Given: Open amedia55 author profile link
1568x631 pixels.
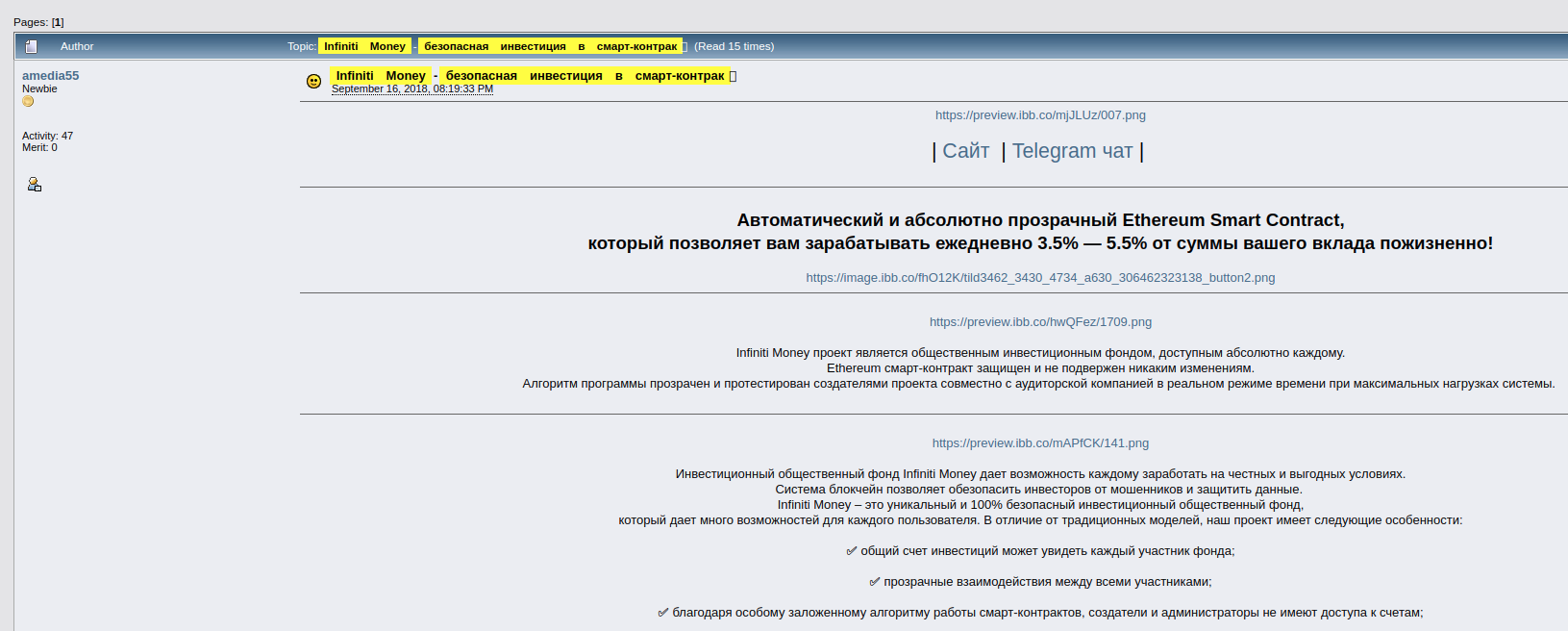Looking at the screenshot, I should coord(51,75).
